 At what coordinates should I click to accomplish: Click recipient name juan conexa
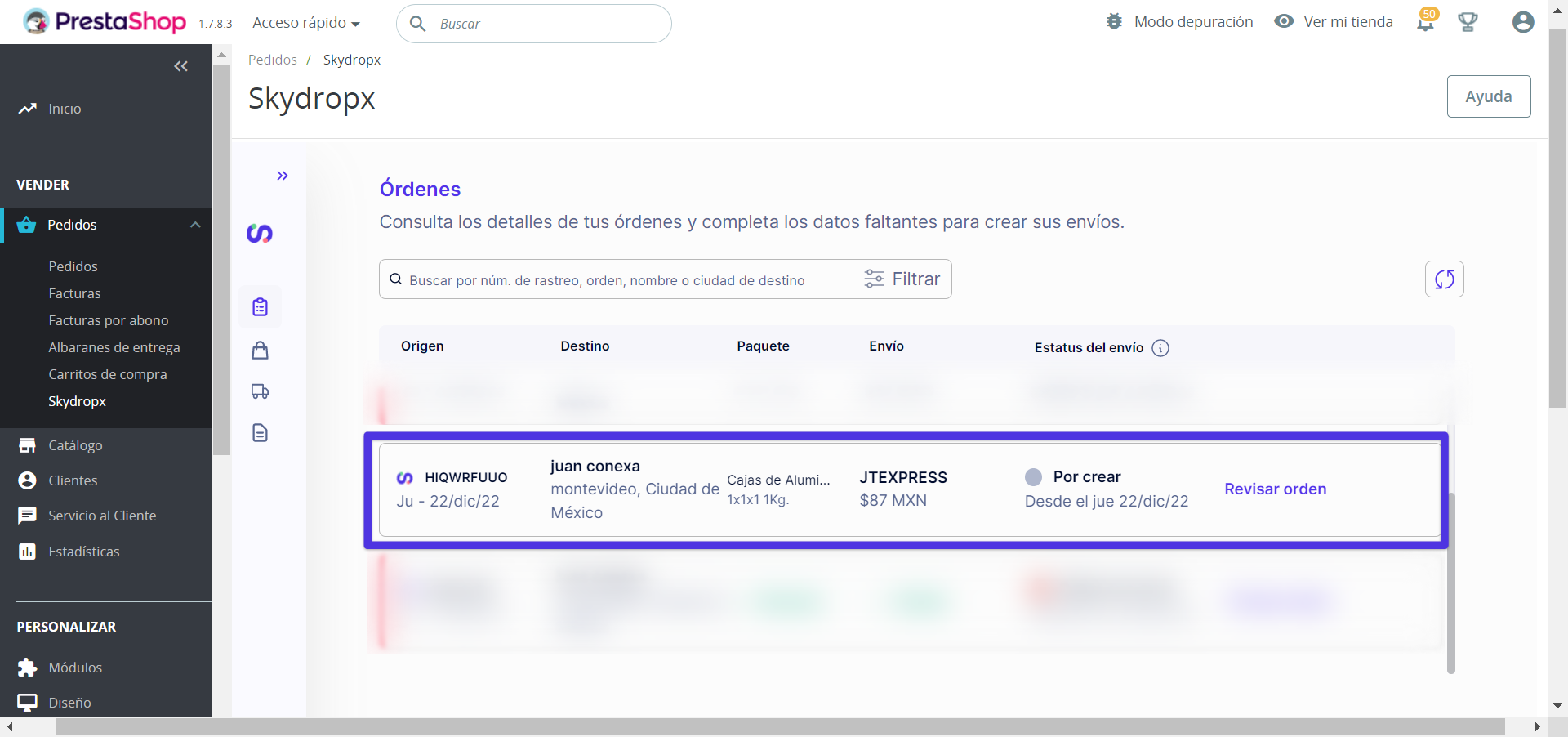[595, 466]
